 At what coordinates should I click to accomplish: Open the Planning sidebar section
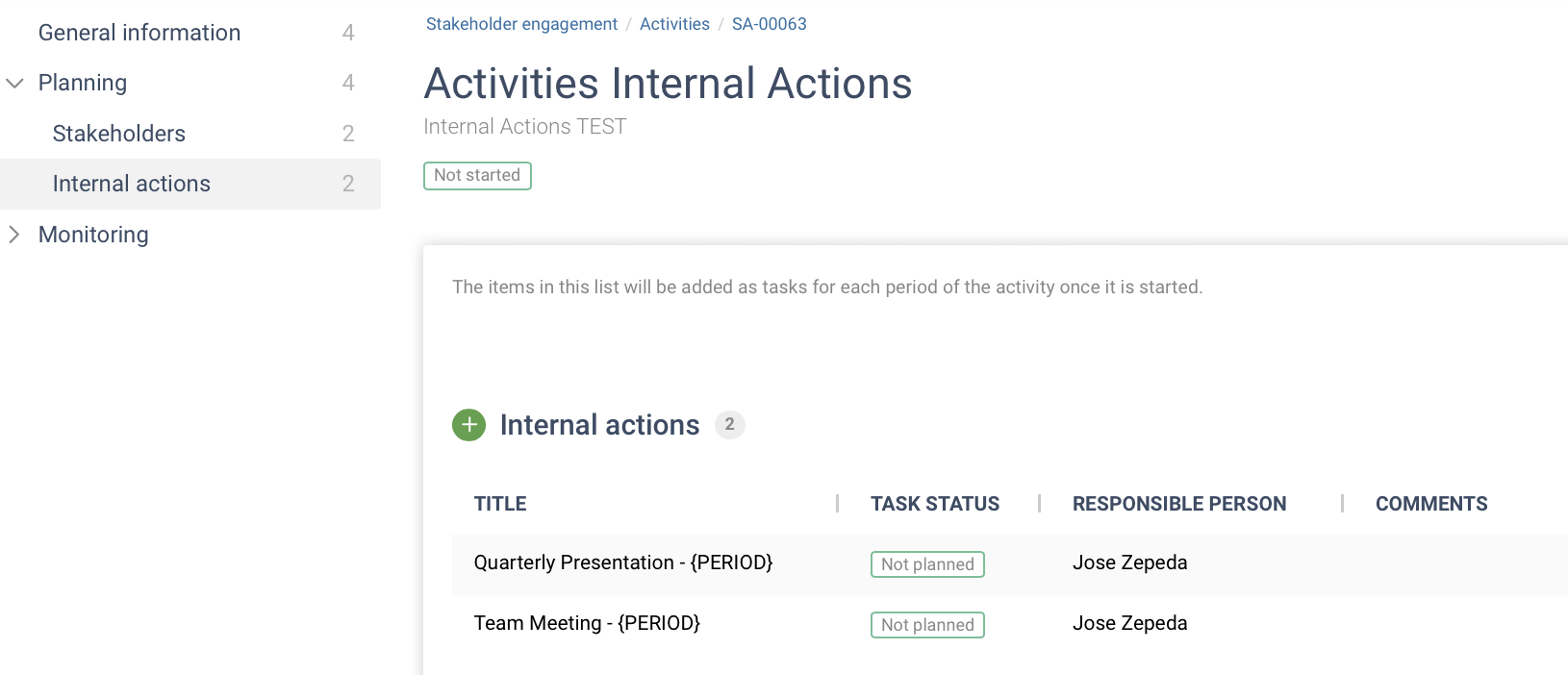[x=83, y=83]
